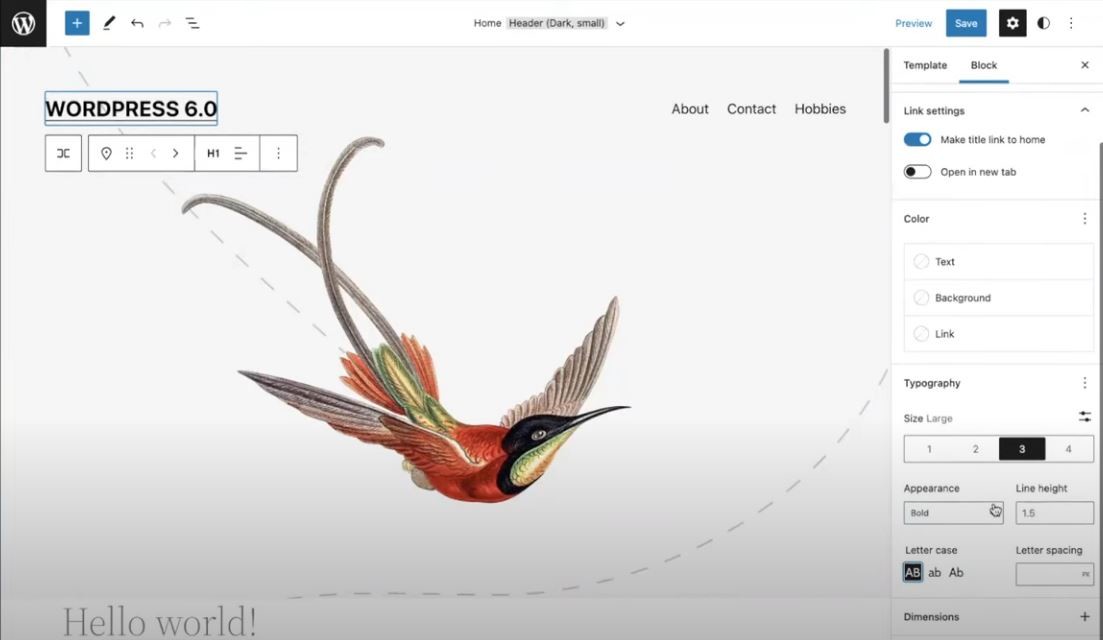Screen dimensions: 1103x640
Task: Collapse the Link settings section
Action: tap(1084, 110)
